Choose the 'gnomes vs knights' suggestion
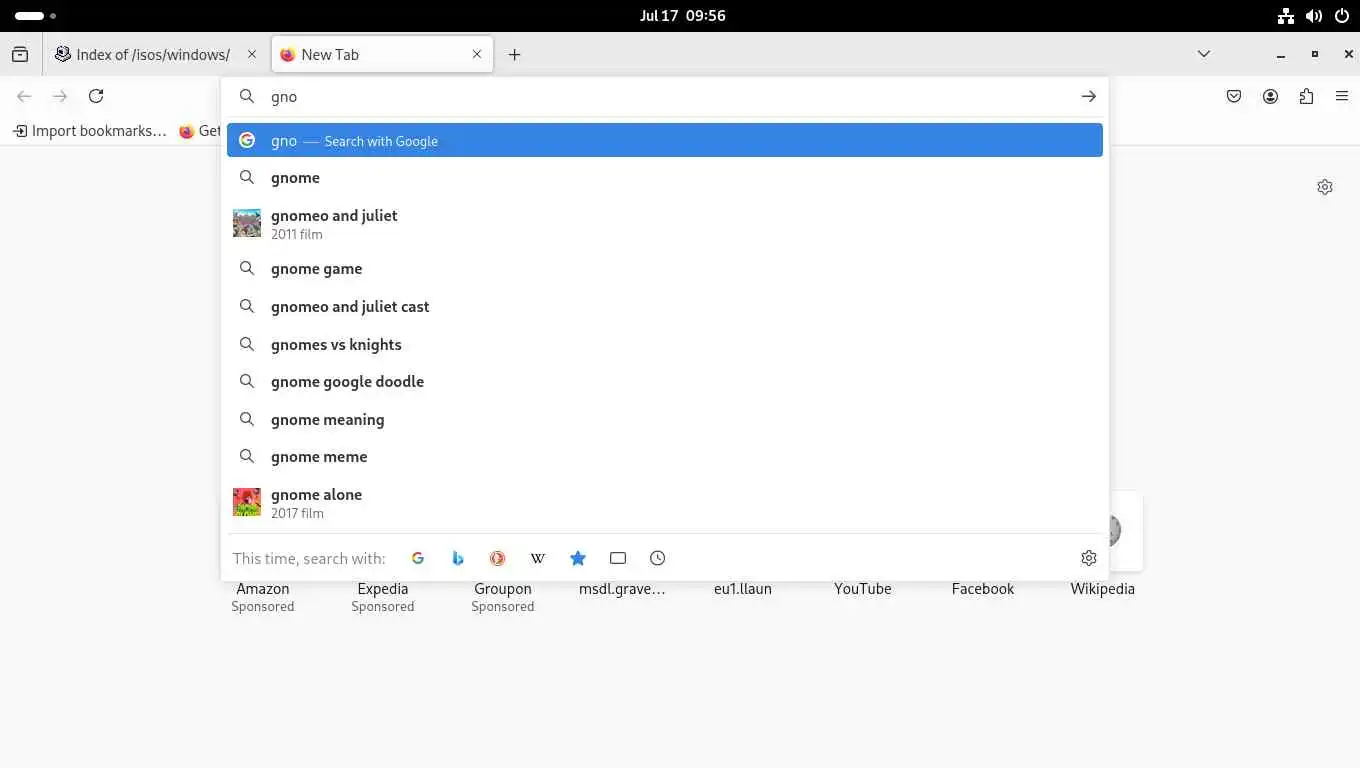1360x768 pixels. point(665,345)
